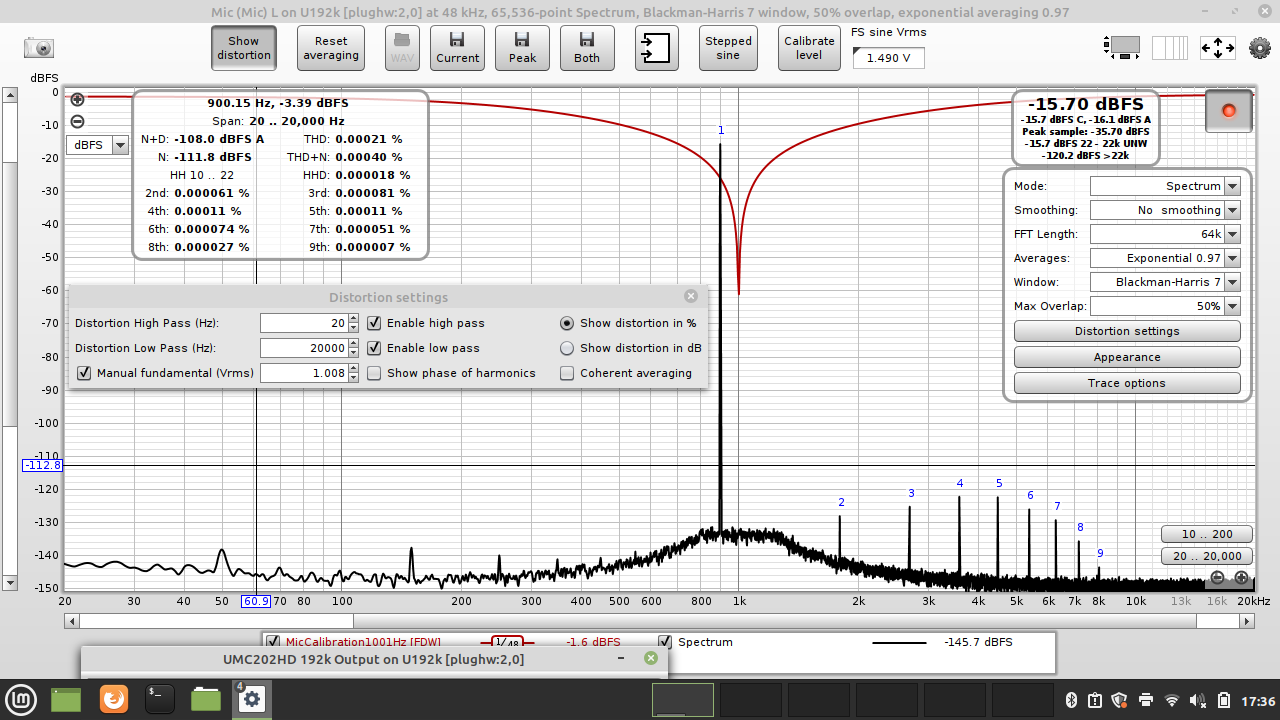Click Calibrate level button
The height and width of the screenshot is (720, 1280).
point(809,47)
